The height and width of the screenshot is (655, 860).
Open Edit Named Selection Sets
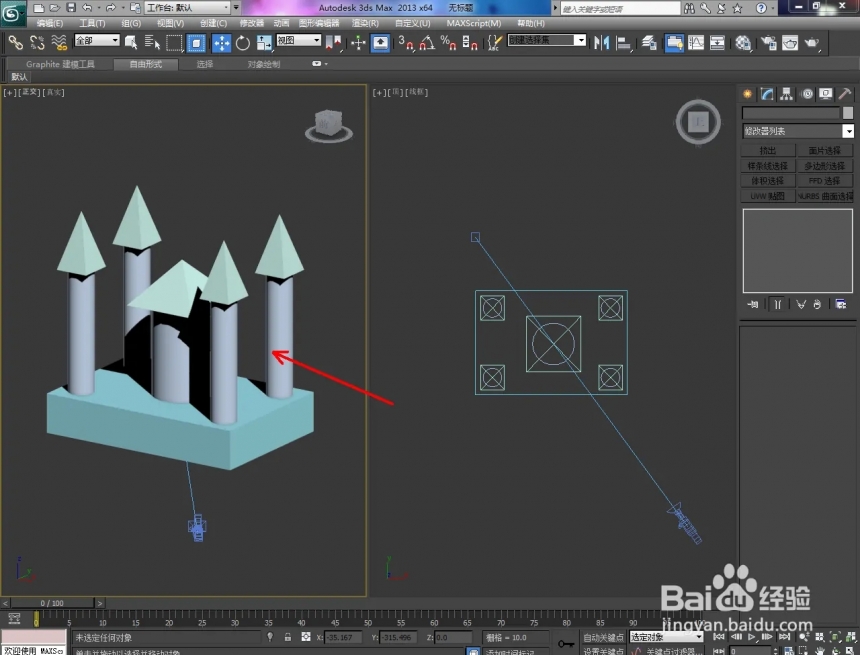pyautogui.click(x=495, y=43)
